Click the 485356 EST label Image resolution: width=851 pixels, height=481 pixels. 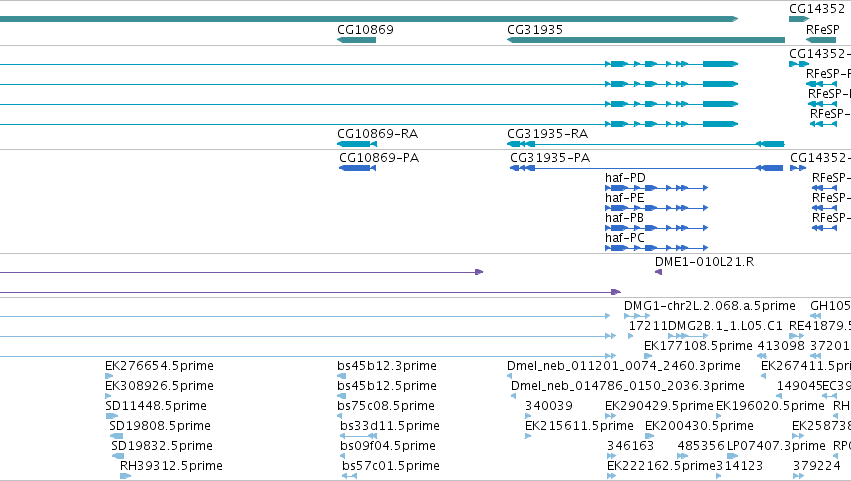click(x=701, y=446)
